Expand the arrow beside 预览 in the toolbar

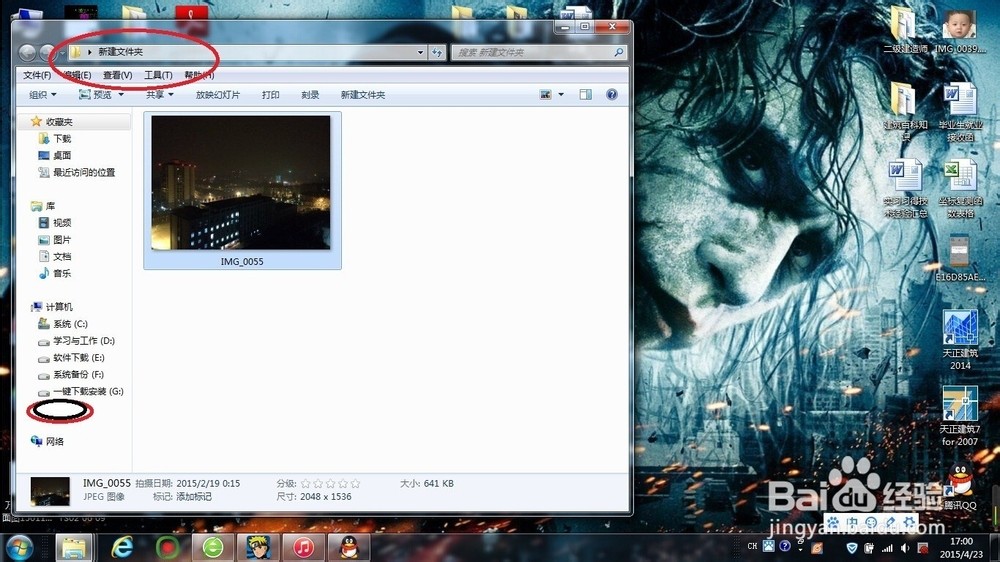(x=121, y=94)
